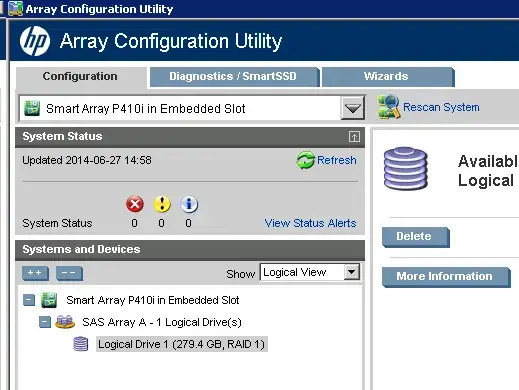Collapse the Smart Array P410i tree node

[29, 300]
